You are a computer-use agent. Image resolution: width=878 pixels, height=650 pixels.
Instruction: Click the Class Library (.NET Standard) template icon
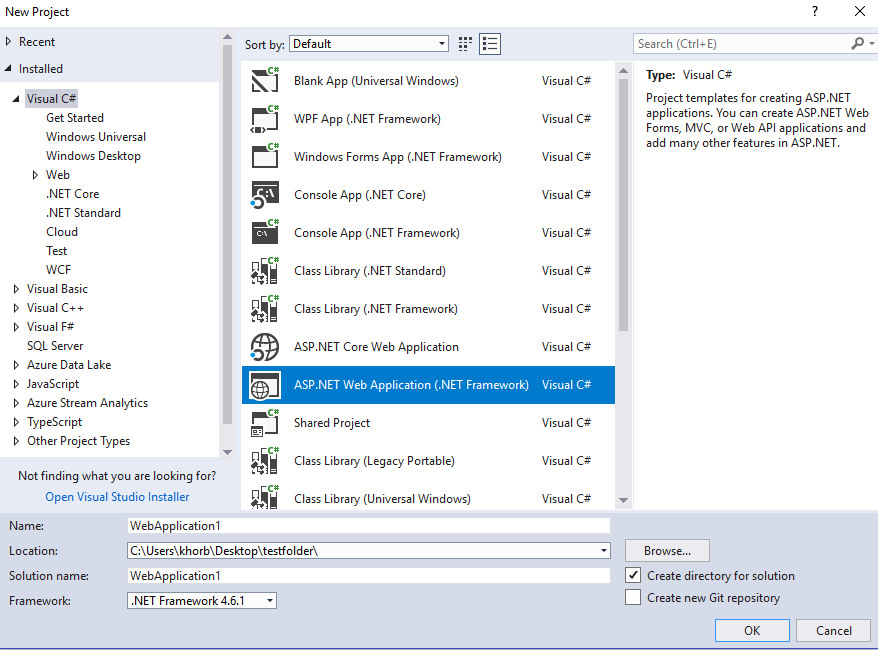pos(265,270)
